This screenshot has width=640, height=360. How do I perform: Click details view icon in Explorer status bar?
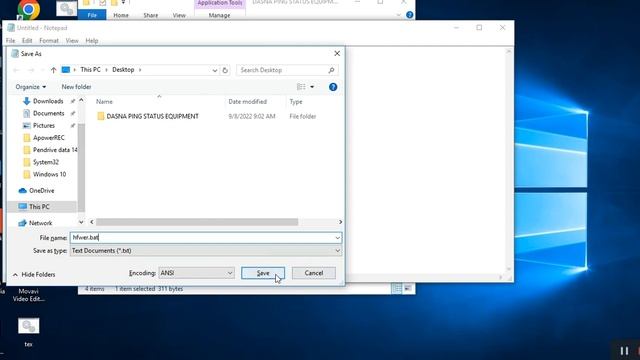coord(397,289)
